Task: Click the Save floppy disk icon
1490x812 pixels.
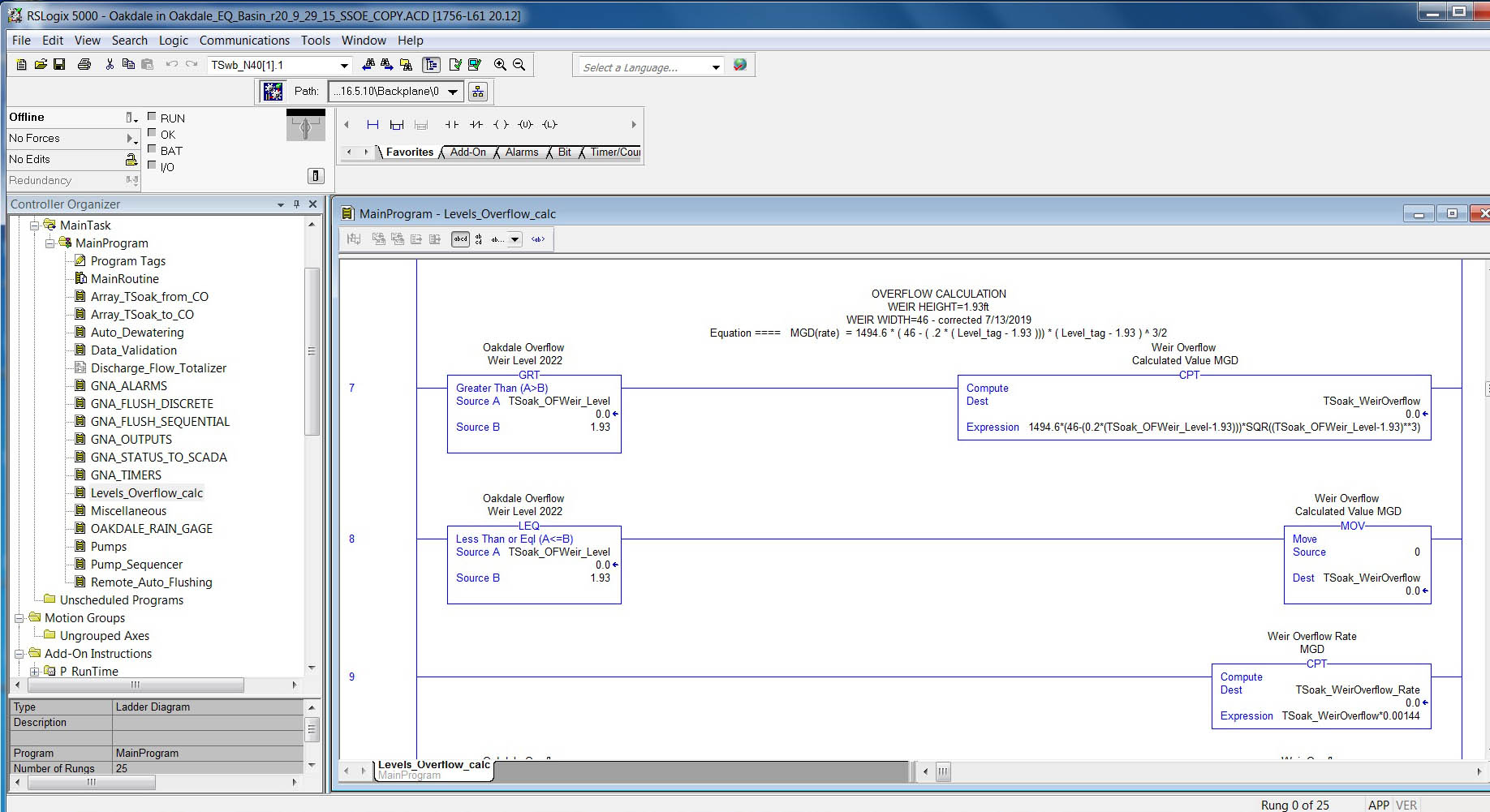Action: click(59, 65)
